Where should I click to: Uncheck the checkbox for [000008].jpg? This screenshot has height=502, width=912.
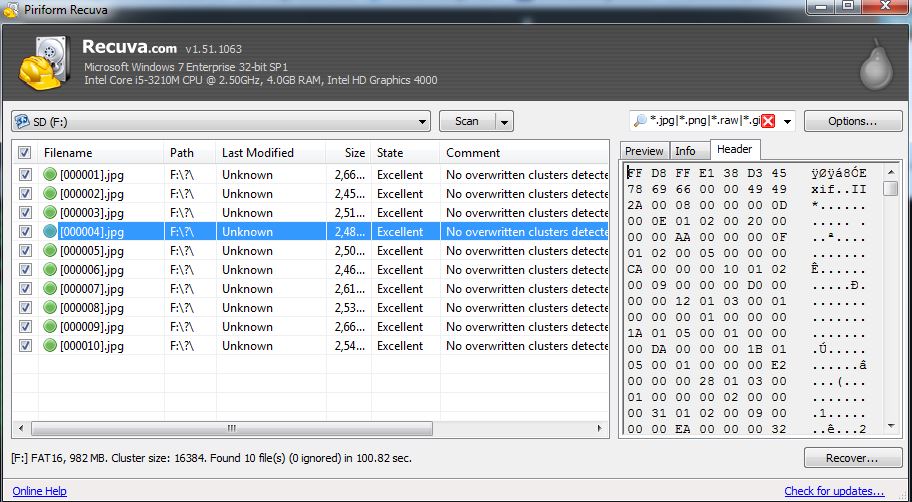(25, 308)
